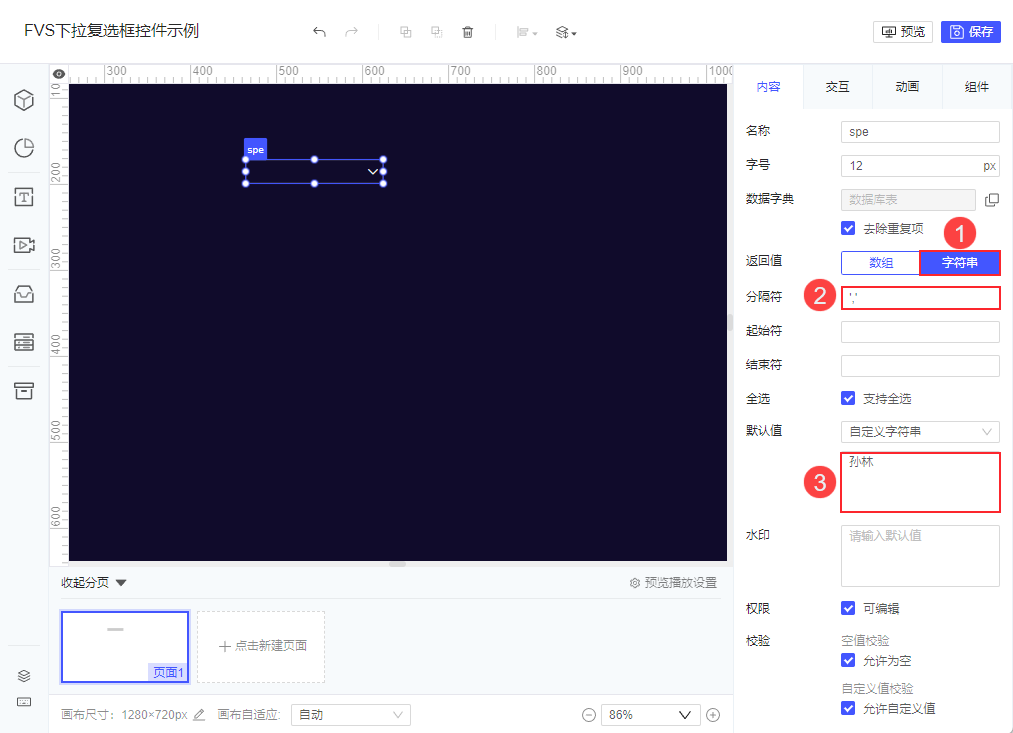Select 字符串 as return value type
This screenshot has width=1013, height=733.
pyautogui.click(x=960, y=263)
